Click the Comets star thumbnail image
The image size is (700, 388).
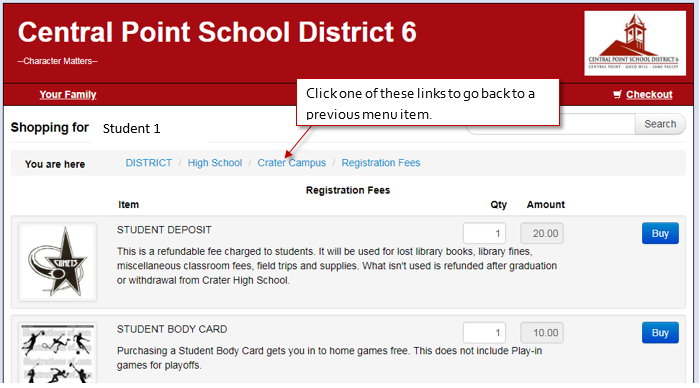coord(58,262)
